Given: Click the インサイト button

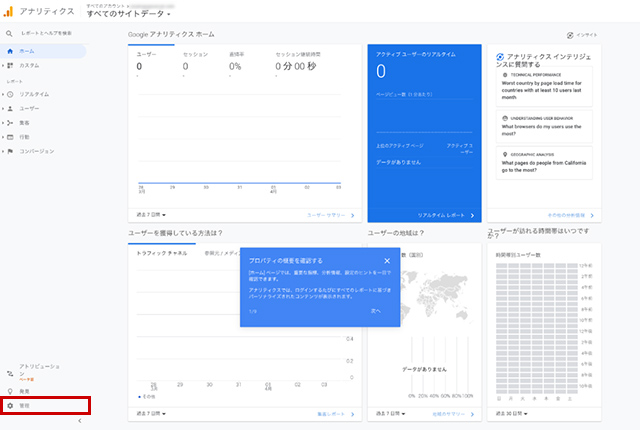Looking at the screenshot, I should point(582,35).
